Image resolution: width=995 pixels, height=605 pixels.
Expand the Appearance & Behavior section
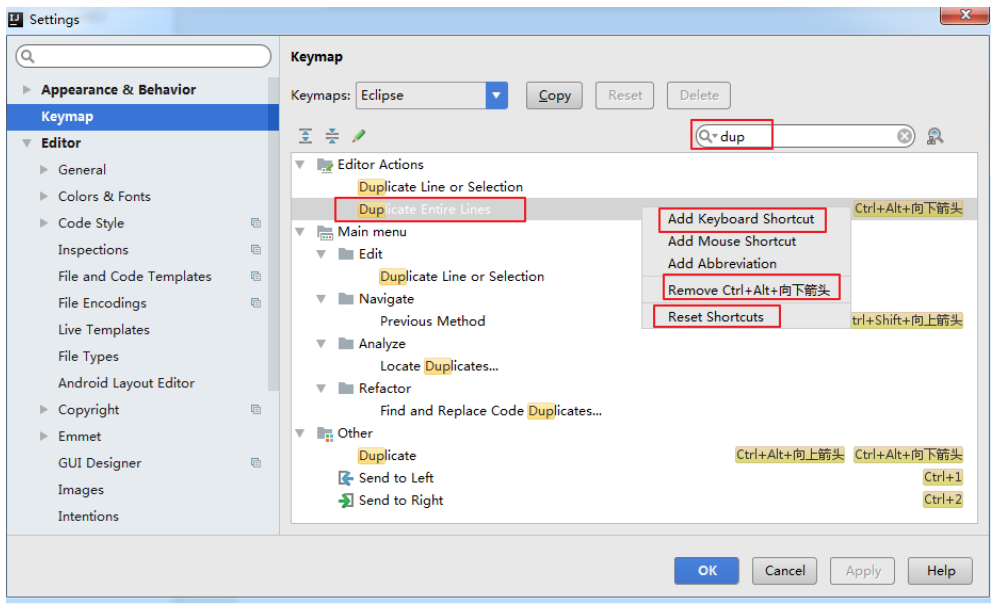click(27, 90)
